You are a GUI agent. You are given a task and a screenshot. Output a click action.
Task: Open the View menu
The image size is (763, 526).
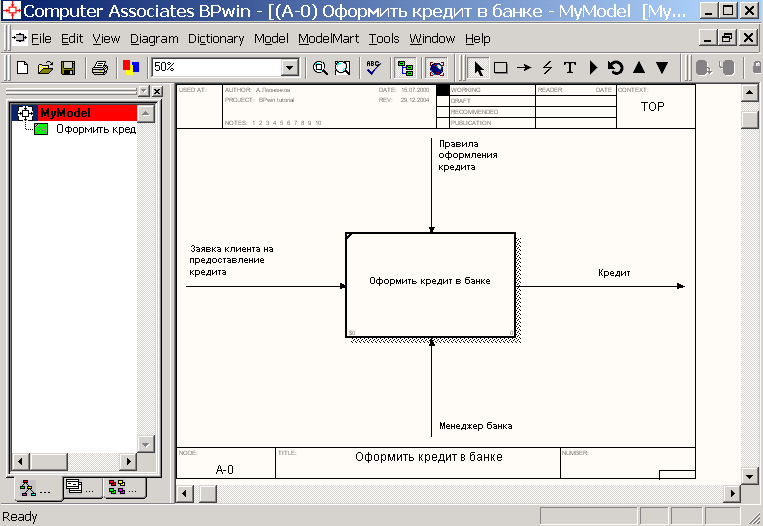106,38
